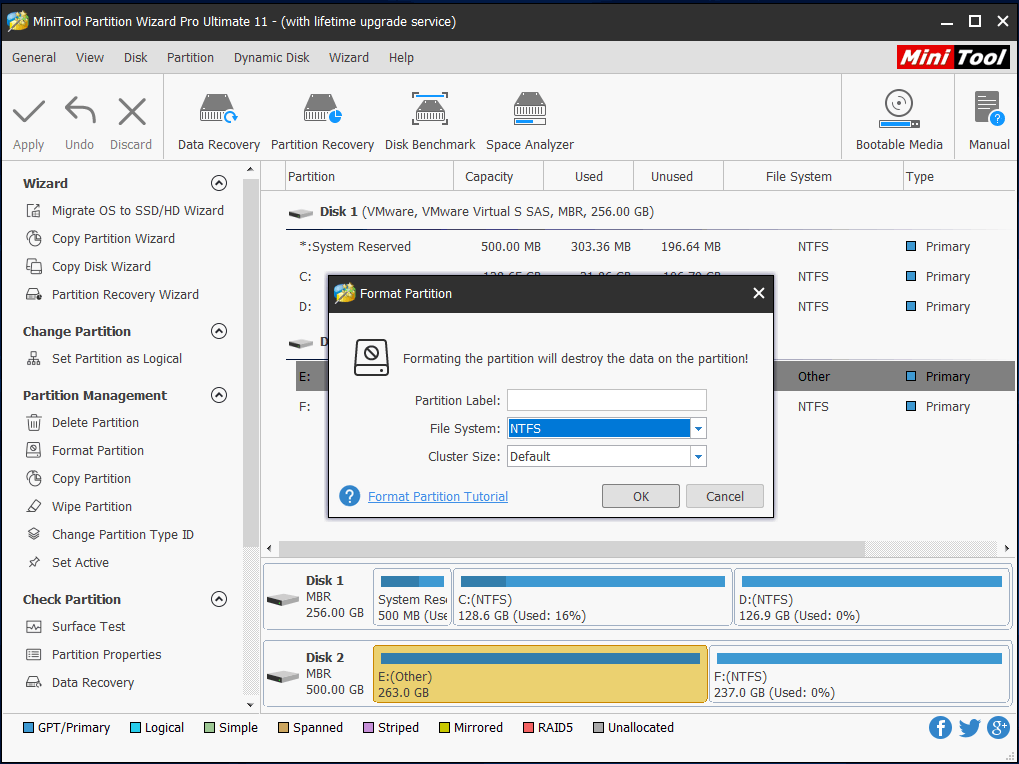This screenshot has width=1019, height=764.
Task: Start the Copy Disk Wizard
Action: [88, 266]
